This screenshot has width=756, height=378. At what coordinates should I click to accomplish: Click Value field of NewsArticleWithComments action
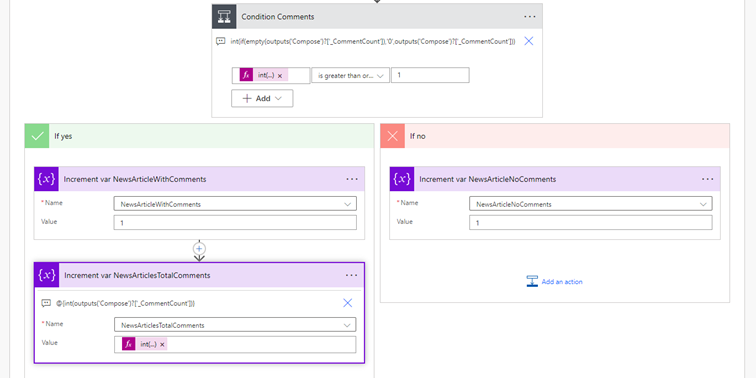(x=235, y=223)
